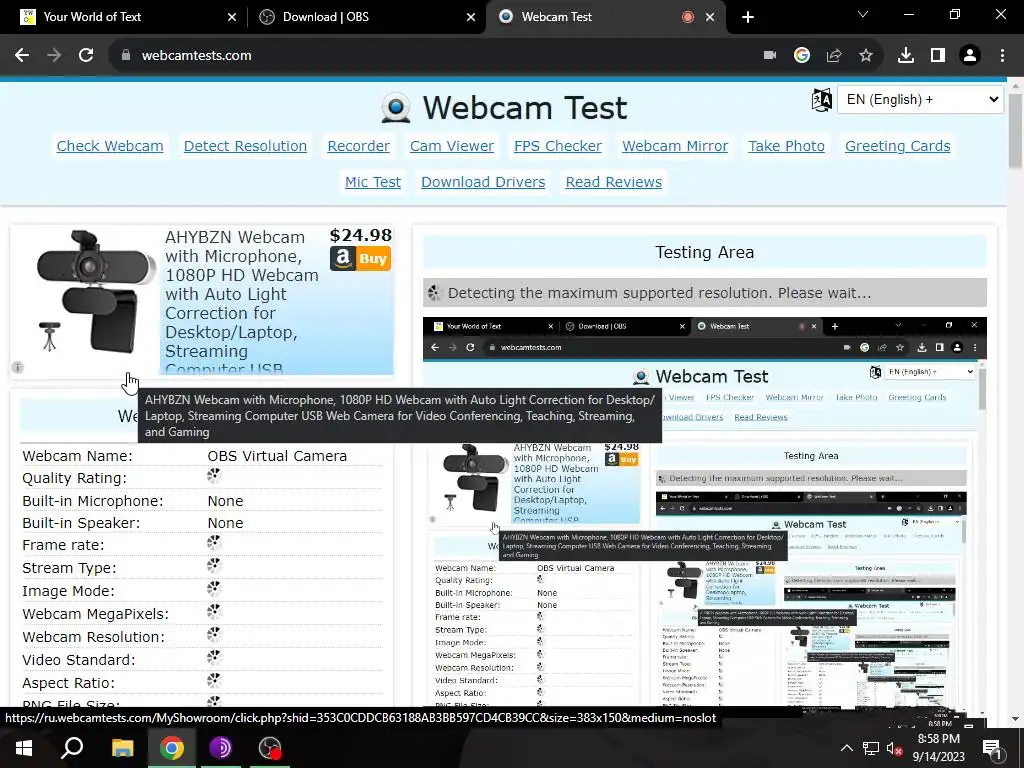Screen dimensions: 1024x768
Task: Toggle Chrome side panel icon
Action: (x=938, y=56)
